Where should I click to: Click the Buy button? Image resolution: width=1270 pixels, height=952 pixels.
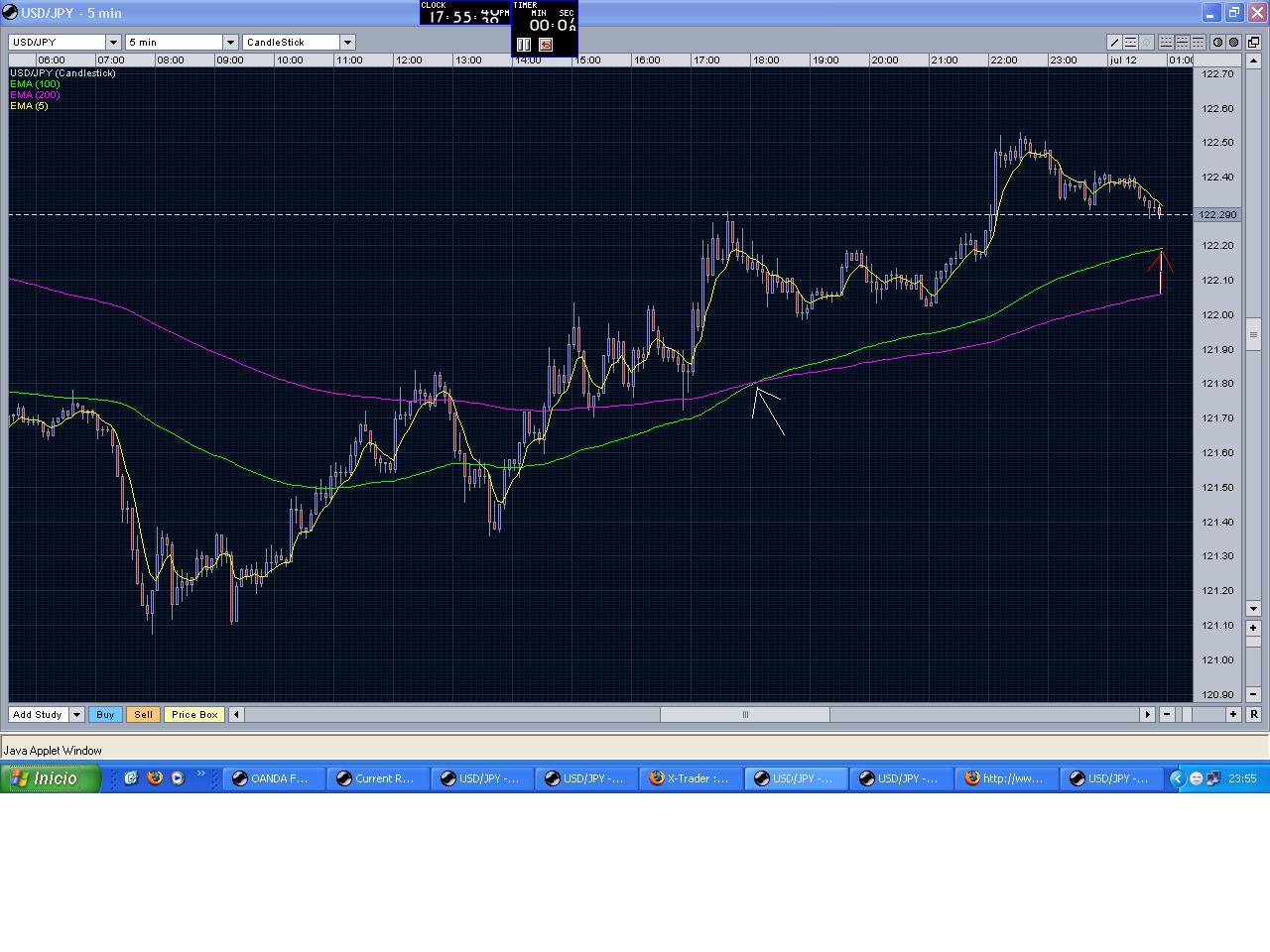(105, 714)
